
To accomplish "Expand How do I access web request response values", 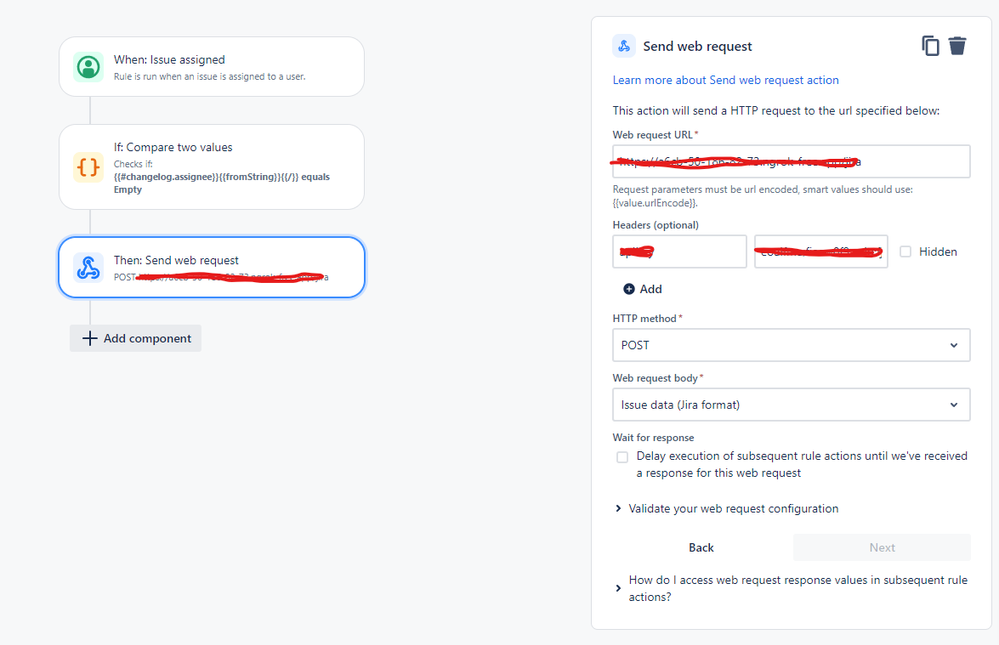I will click(x=791, y=588).
